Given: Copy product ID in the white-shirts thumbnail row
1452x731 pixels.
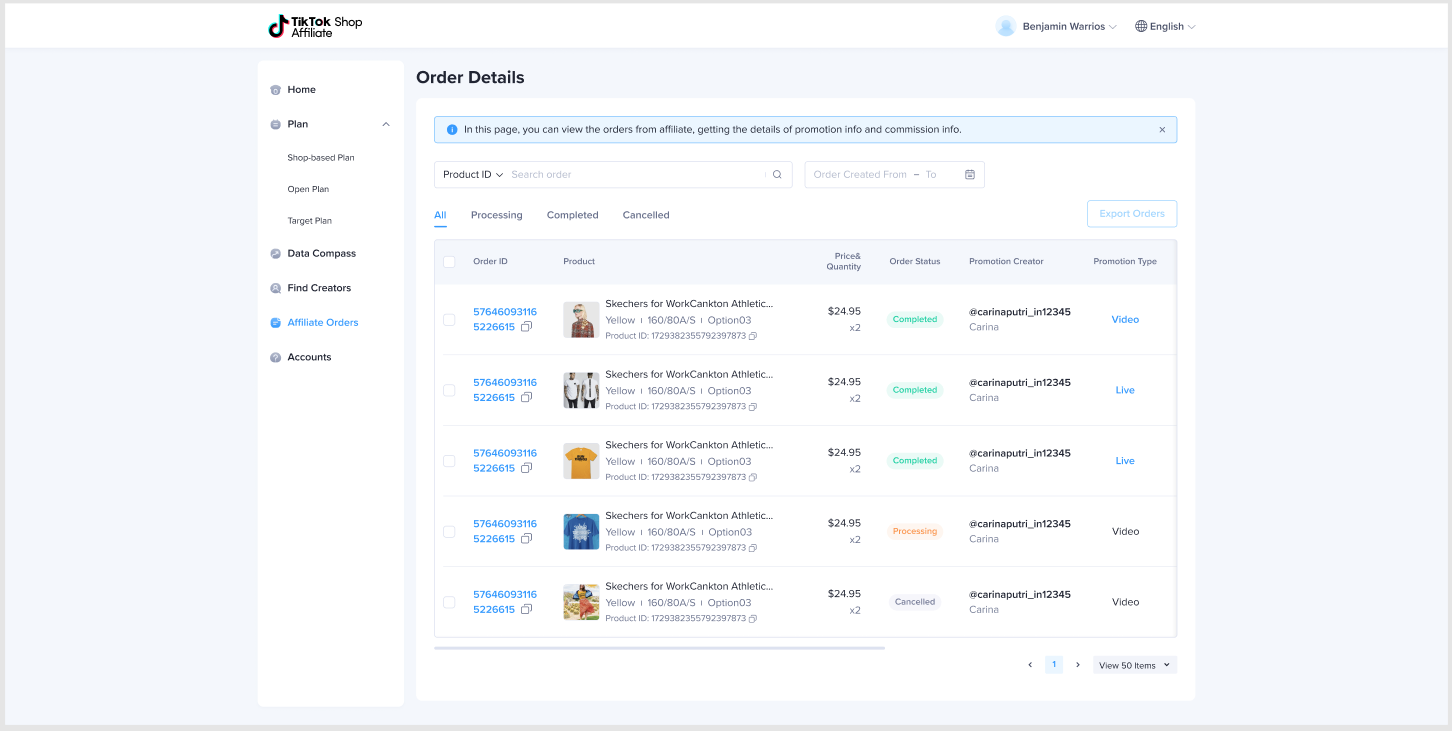Looking at the screenshot, I should [753, 407].
